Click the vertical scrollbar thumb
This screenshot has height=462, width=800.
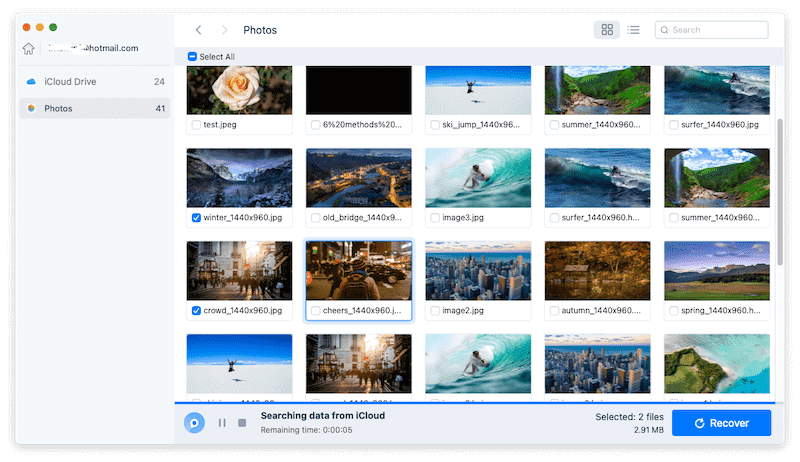click(780, 192)
